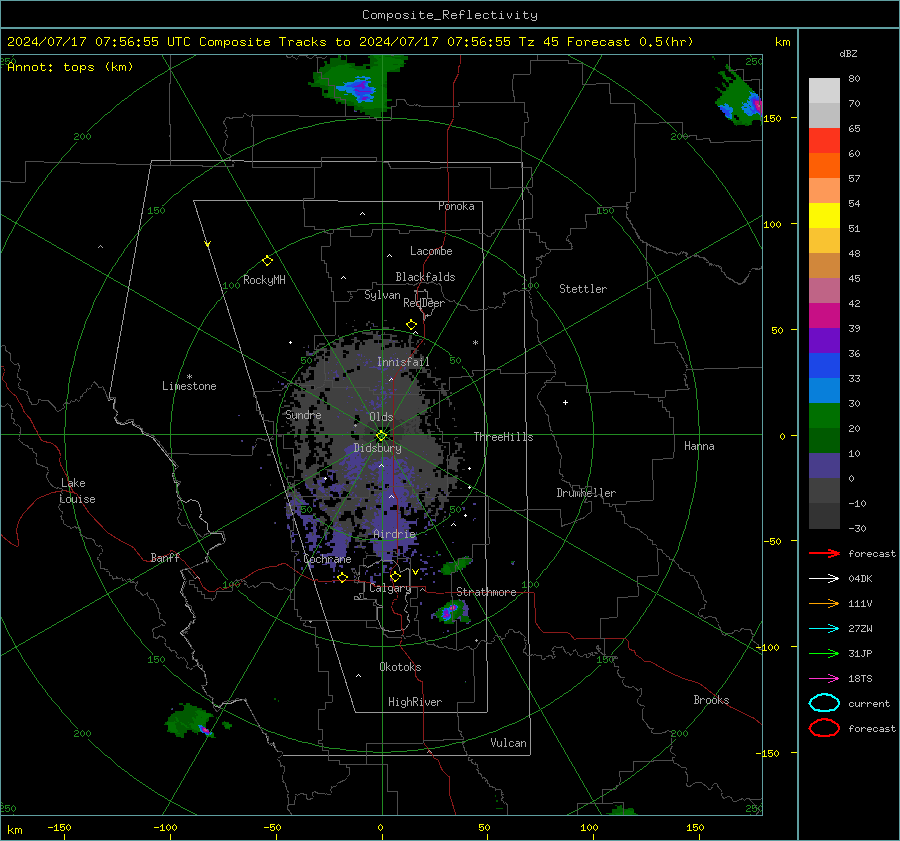Pick the light gray 70–80 dBZ swatch
Image resolution: width=900 pixels, height=841 pixels.
click(x=824, y=91)
